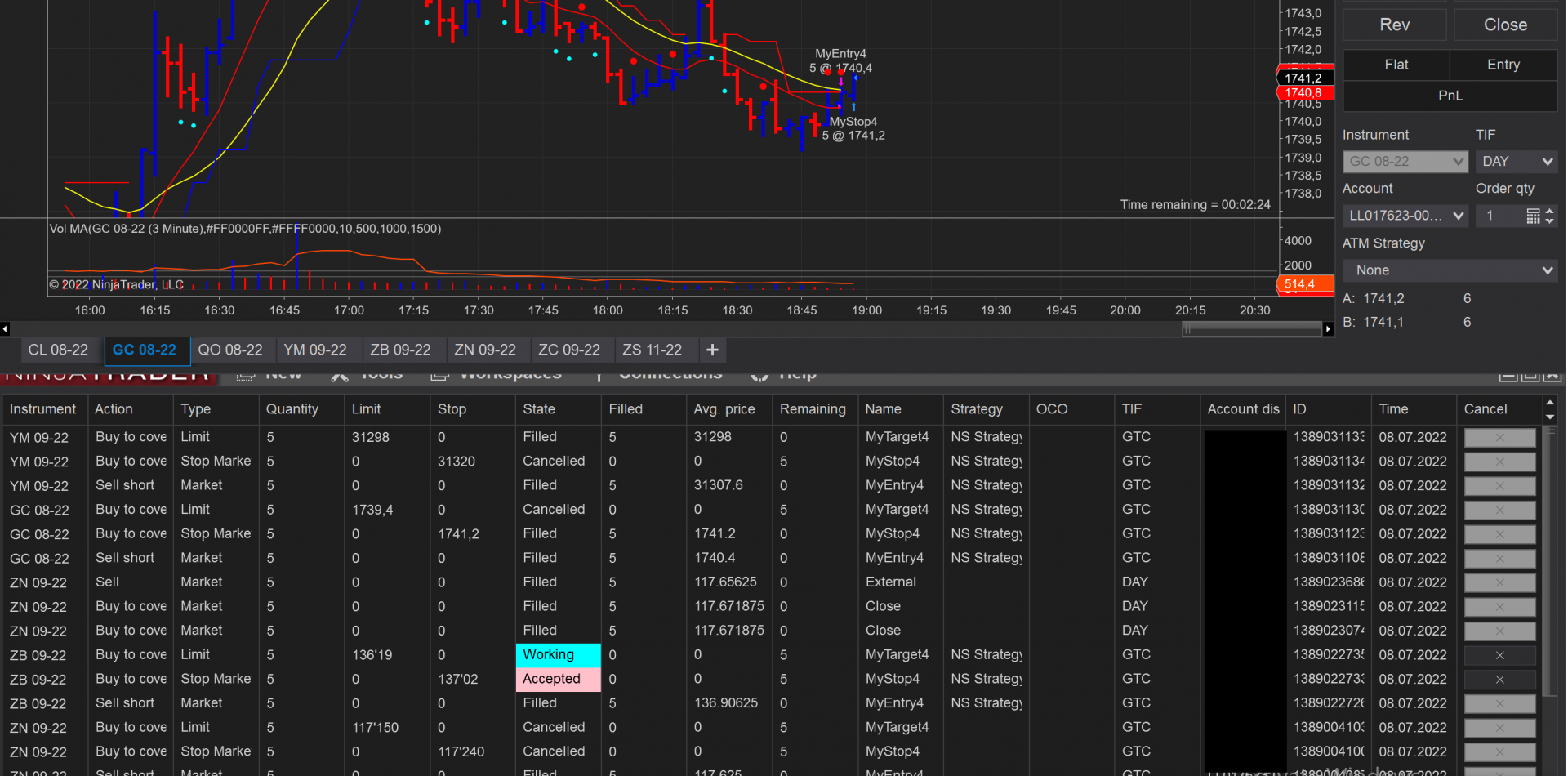Click the orders grid vertical scrollbar thumb
Screen dimensions: 1568x776
[x=1549, y=562]
